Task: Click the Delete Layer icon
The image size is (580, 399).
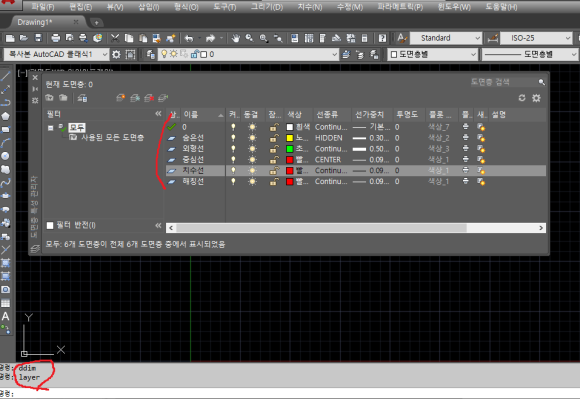Action: click(x=149, y=98)
